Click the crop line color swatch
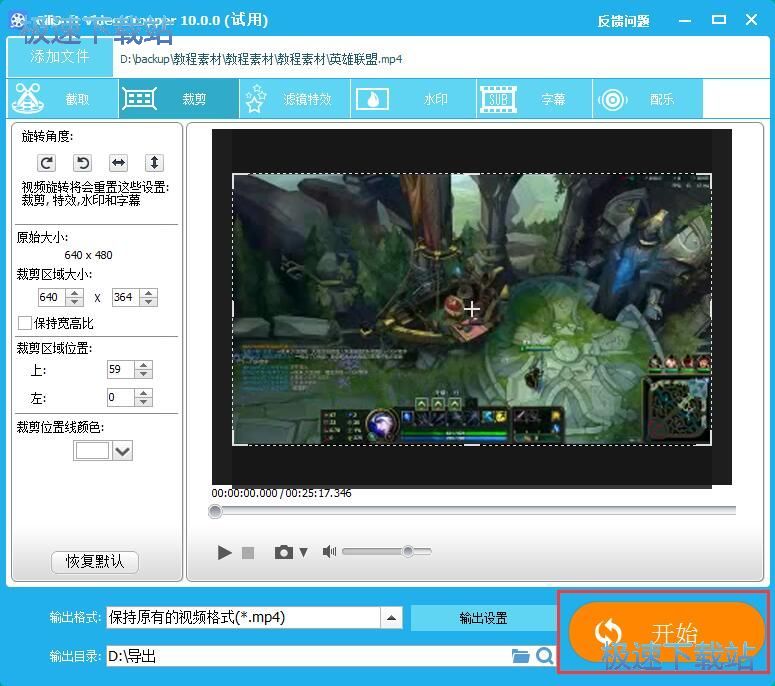The height and width of the screenshot is (686, 775). (x=91, y=451)
